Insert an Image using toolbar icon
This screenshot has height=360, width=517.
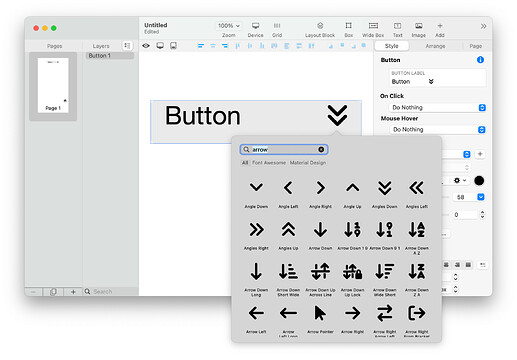click(x=419, y=26)
